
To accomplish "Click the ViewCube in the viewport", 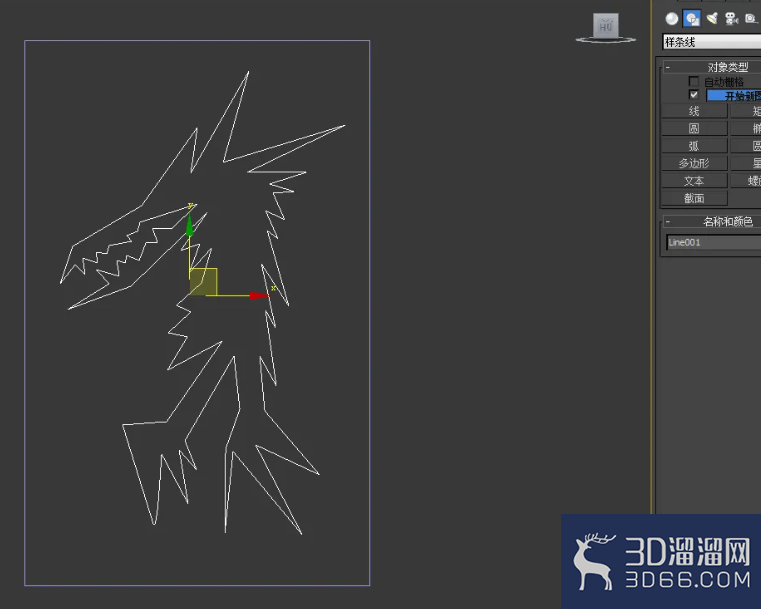I will coord(606,27).
